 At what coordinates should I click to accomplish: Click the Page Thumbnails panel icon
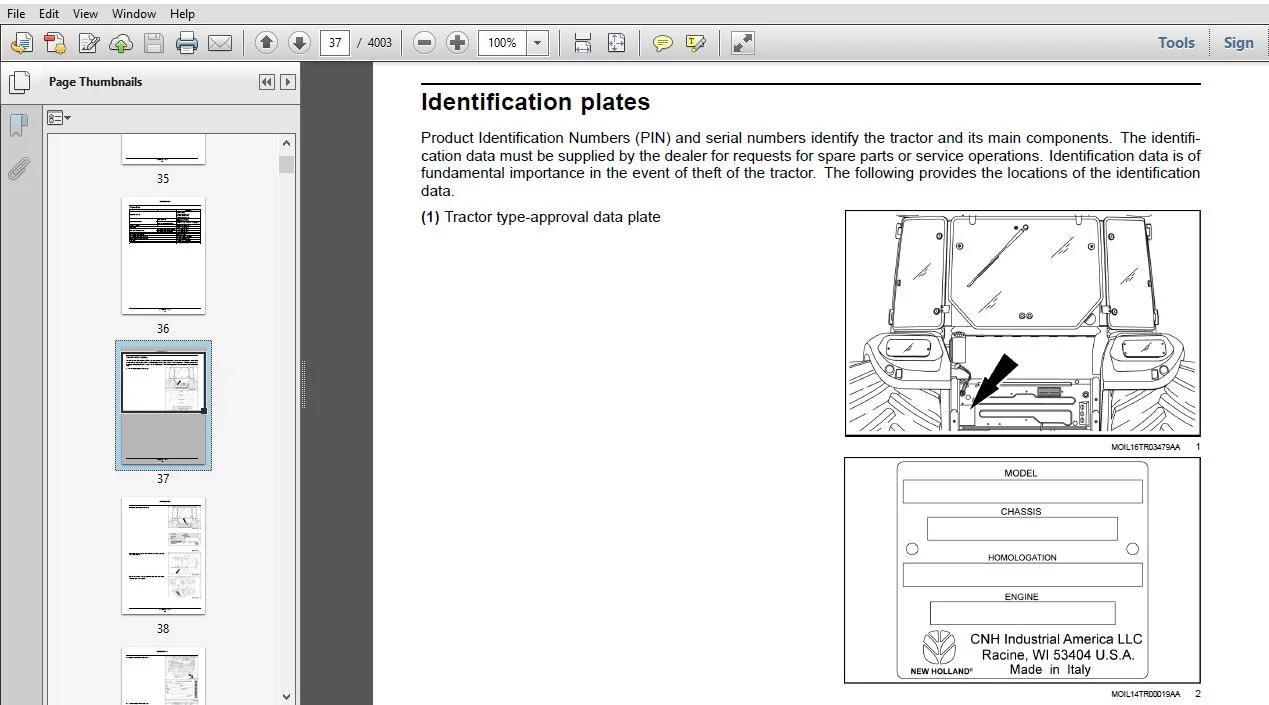pos(18,82)
